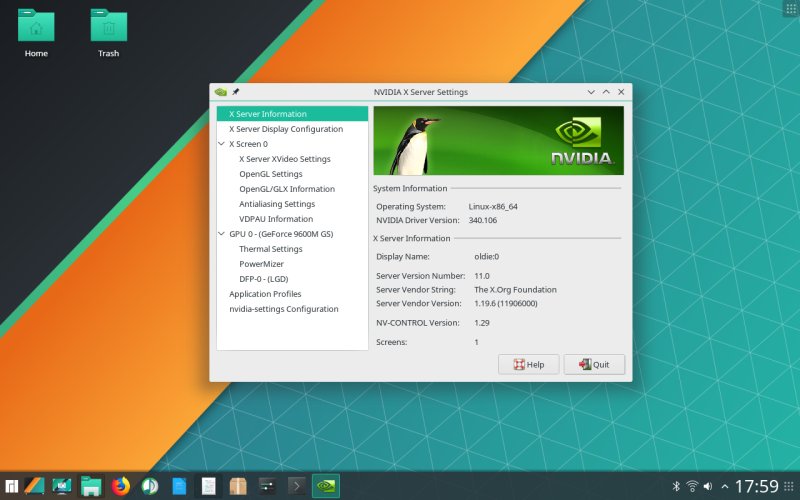Click the NVIDIA window menu icon in titlebar
This screenshot has width=800, height=500.
[x=220, y=92]
